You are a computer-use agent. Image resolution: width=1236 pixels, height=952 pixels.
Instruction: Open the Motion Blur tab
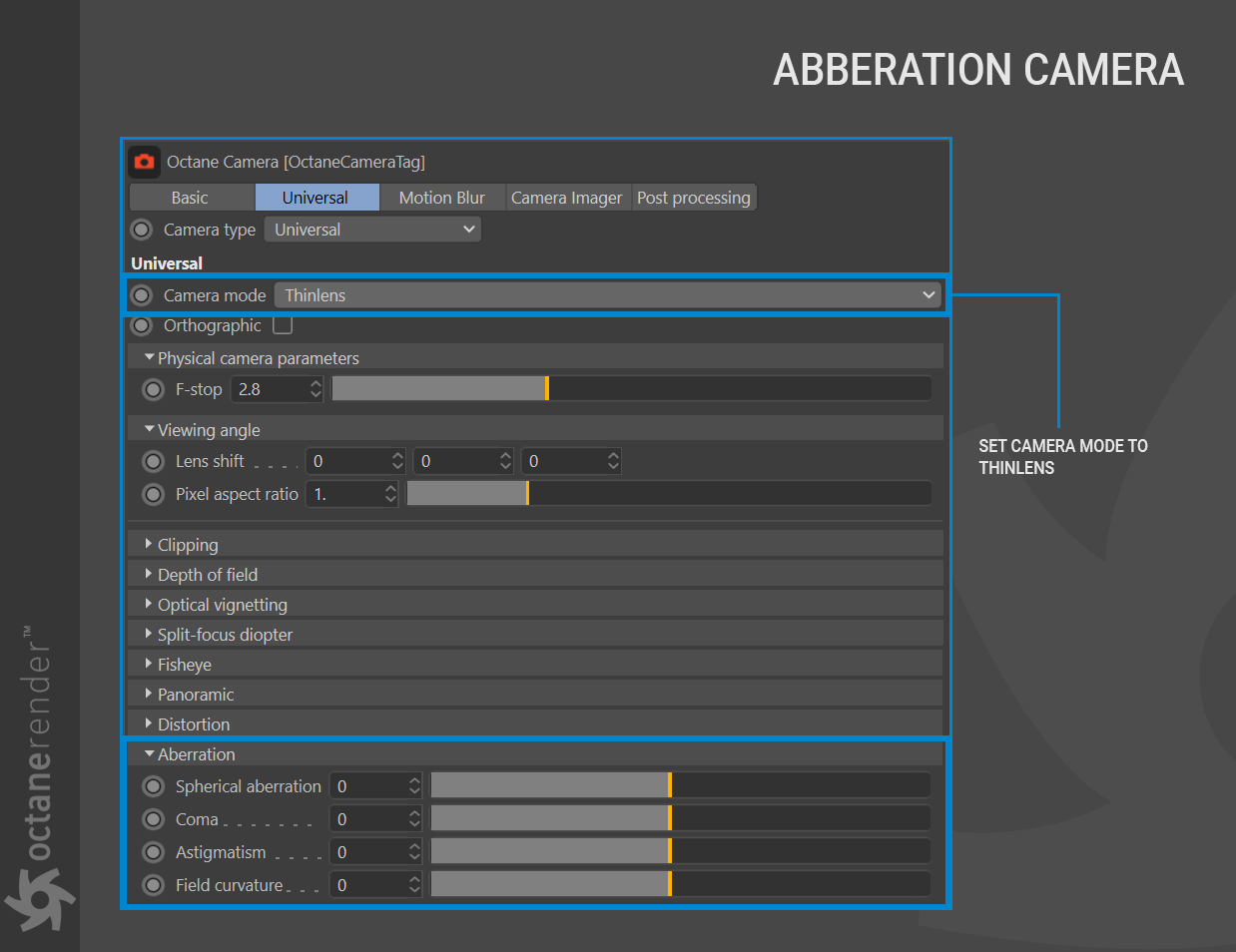pos(442,198)
